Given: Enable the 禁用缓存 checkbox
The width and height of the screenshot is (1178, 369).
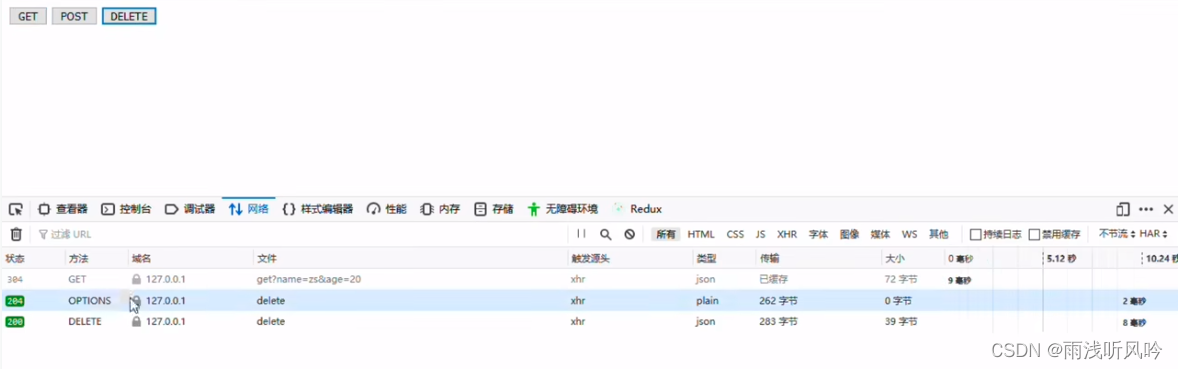Looking at the screenshot, I should (1035, 234).
